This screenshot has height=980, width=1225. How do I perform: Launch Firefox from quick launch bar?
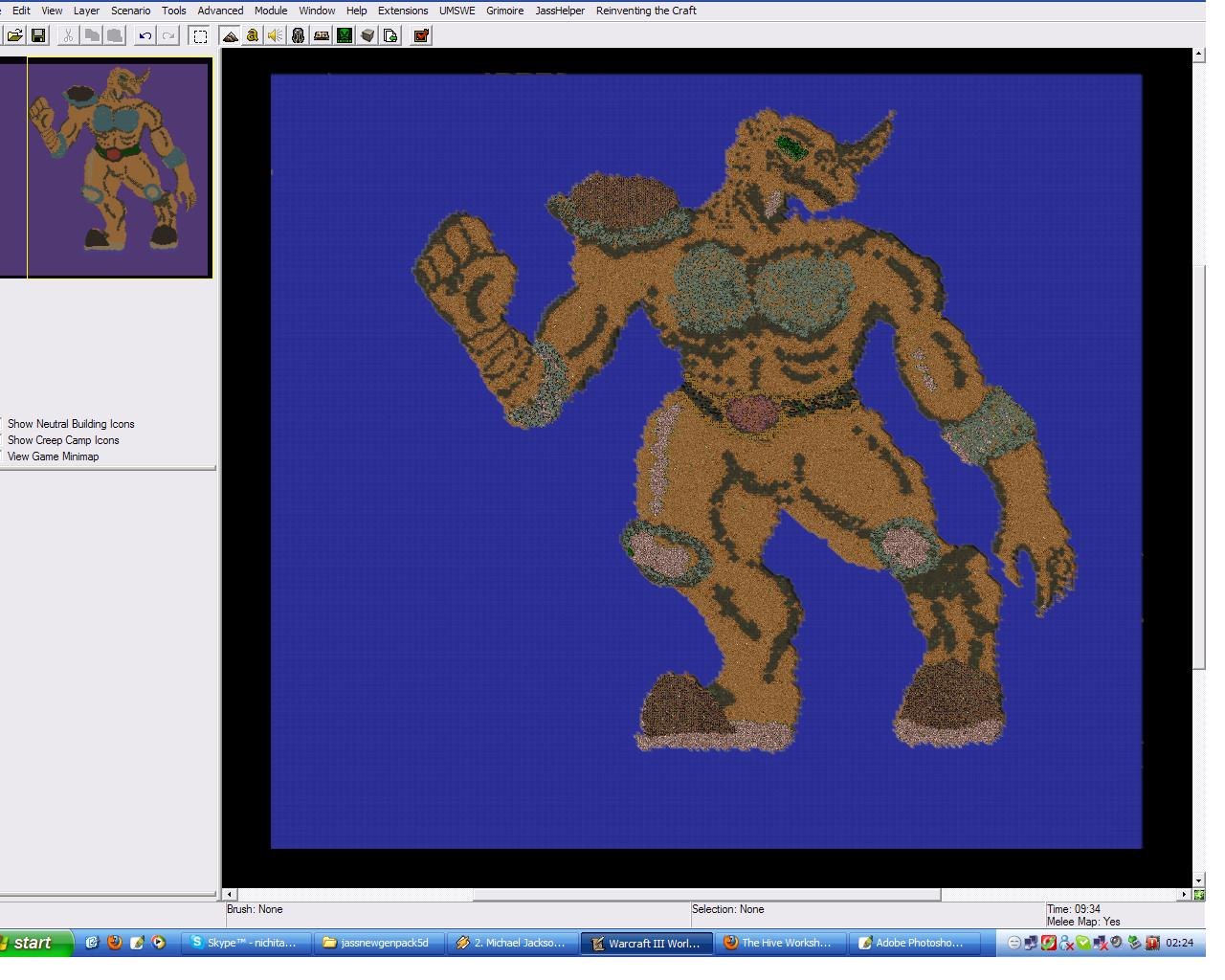tap(114, 943)
